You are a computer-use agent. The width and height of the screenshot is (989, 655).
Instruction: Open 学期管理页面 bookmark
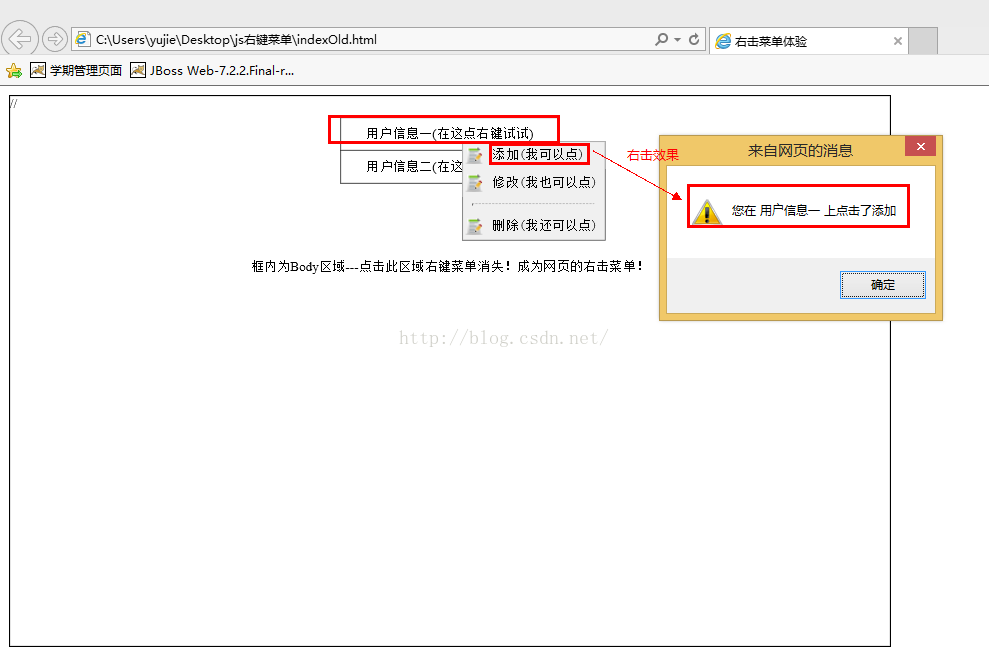pos(76,71)
